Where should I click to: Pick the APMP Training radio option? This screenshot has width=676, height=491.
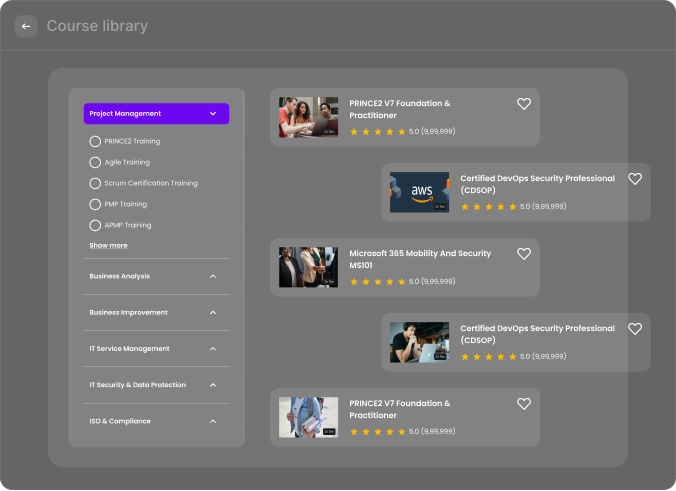point(95,226)
